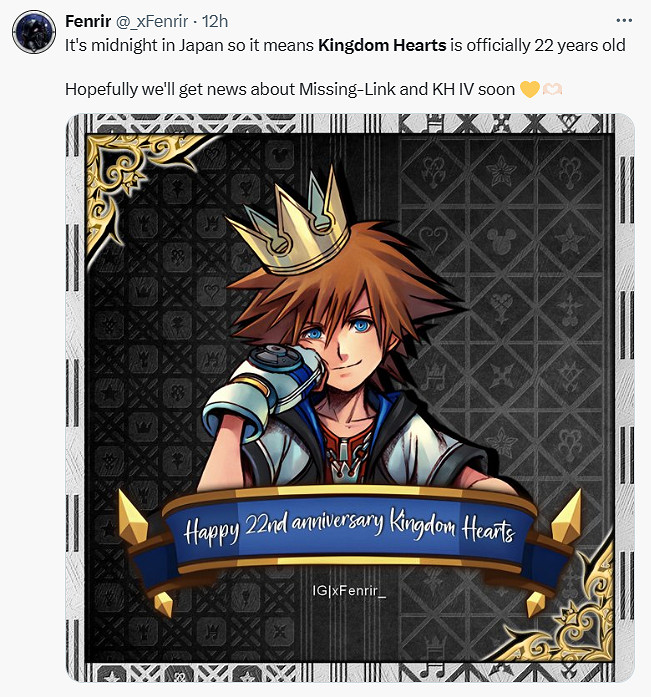The height and width of the screenshot is (697, 651).
Task: Open the @_xFenrir handle link
Action: click(152, 21)
